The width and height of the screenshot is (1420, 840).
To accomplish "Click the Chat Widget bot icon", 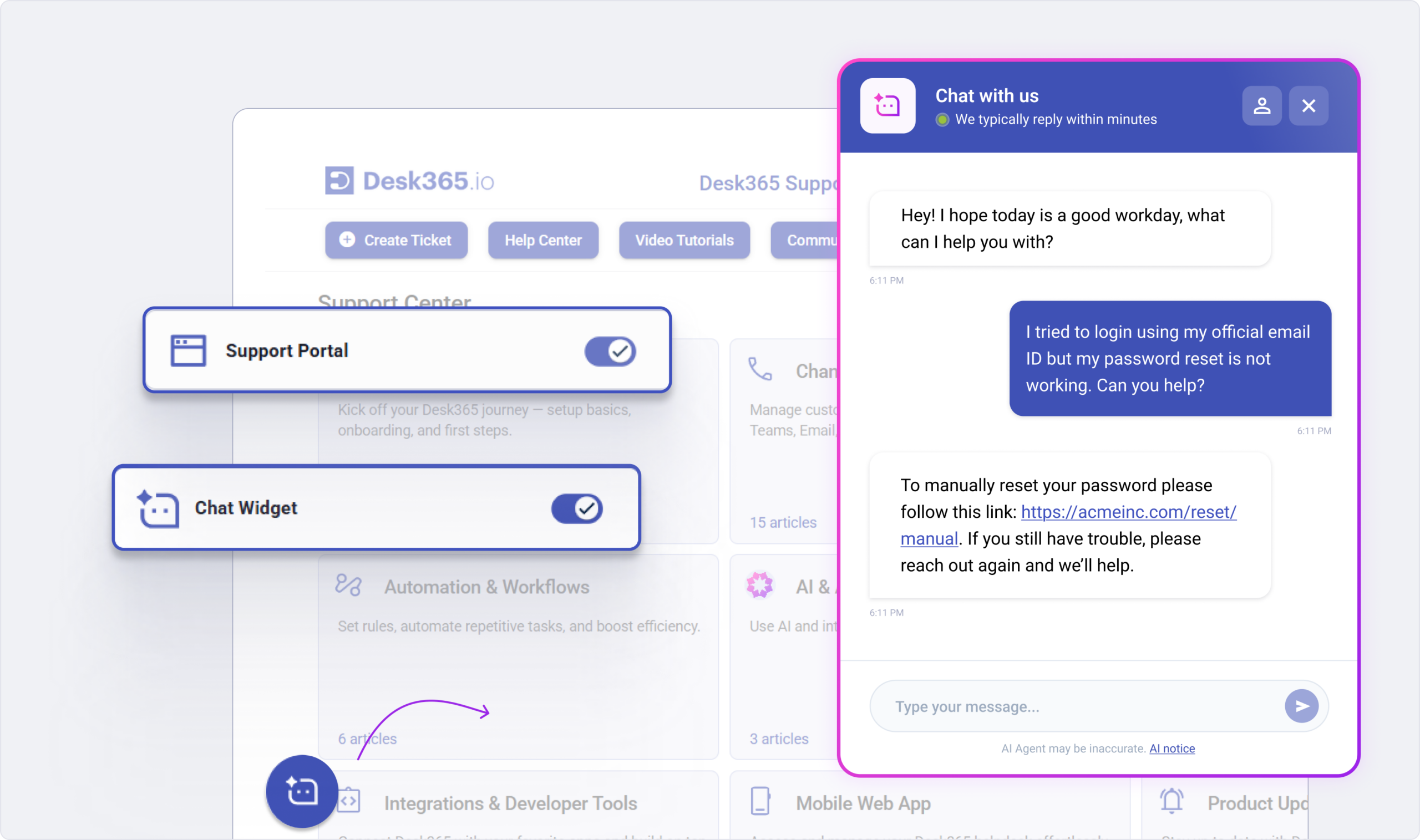I will [x=158, y=508].
